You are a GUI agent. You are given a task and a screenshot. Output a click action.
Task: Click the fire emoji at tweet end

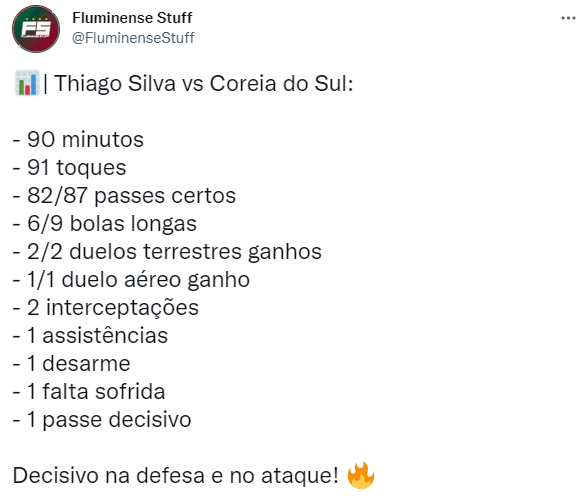361,475
